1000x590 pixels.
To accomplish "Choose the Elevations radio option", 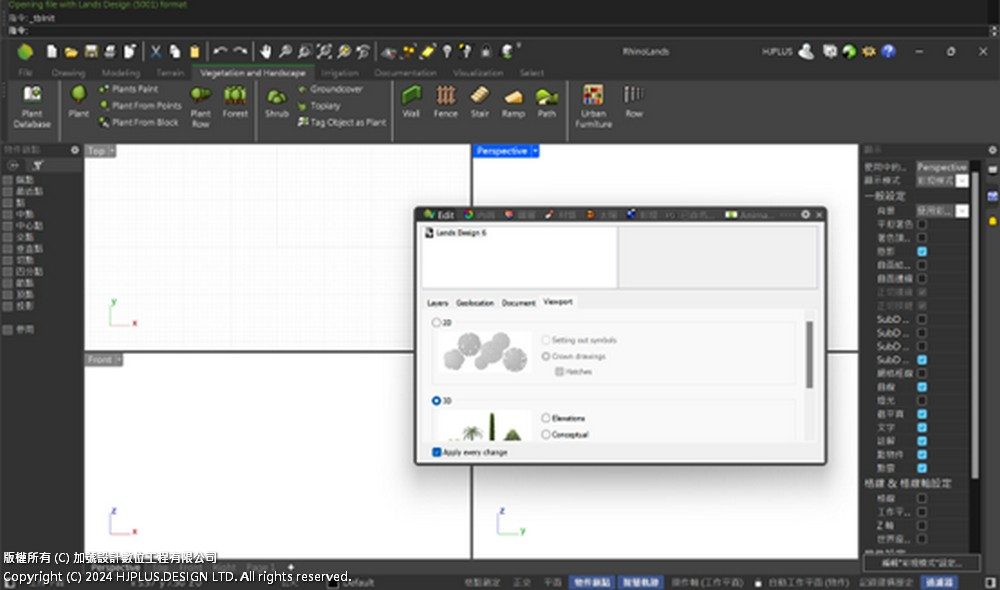I will tap(546, 418).
